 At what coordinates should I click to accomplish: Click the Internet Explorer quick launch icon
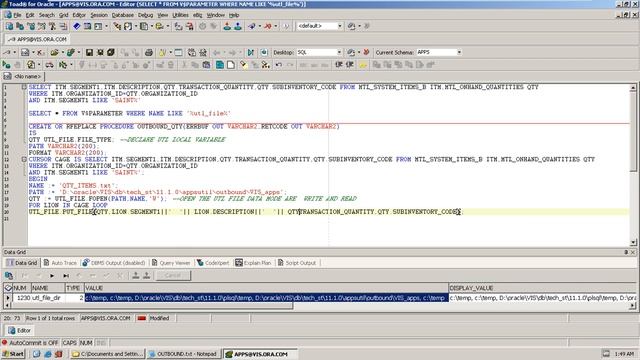click(47, 354)
